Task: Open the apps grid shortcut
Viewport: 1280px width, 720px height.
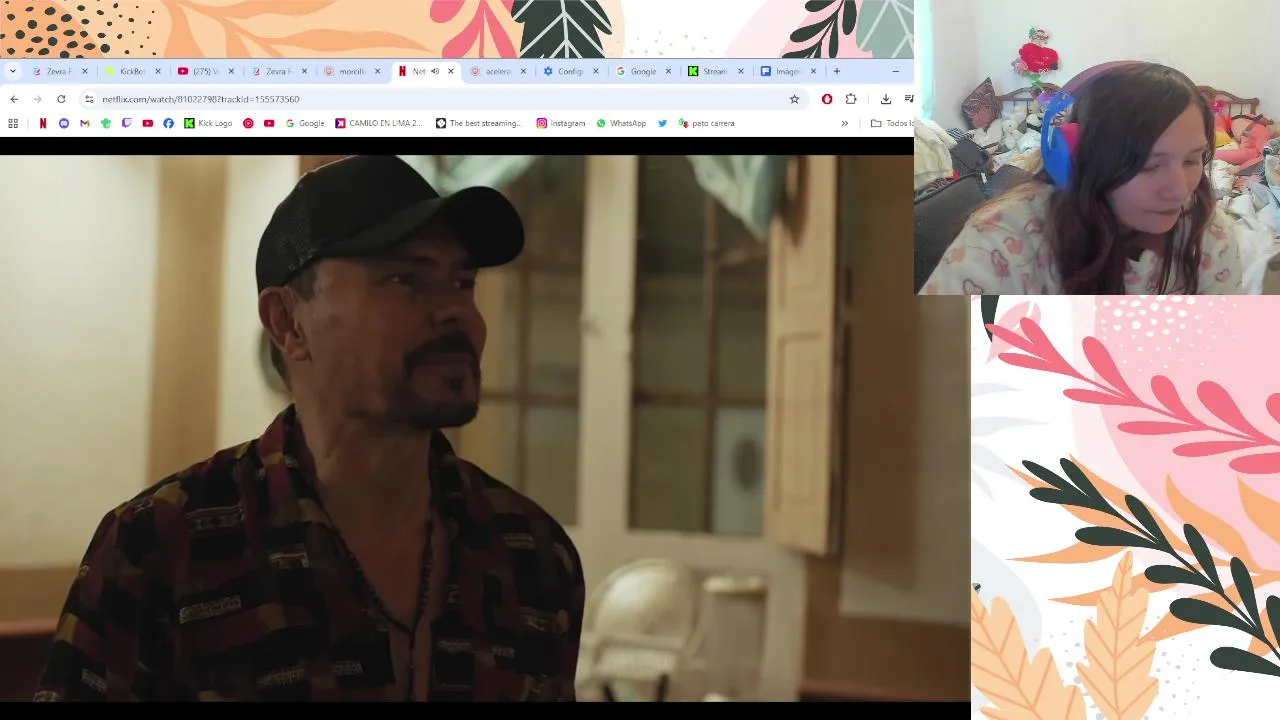Action: pos(13,123)
